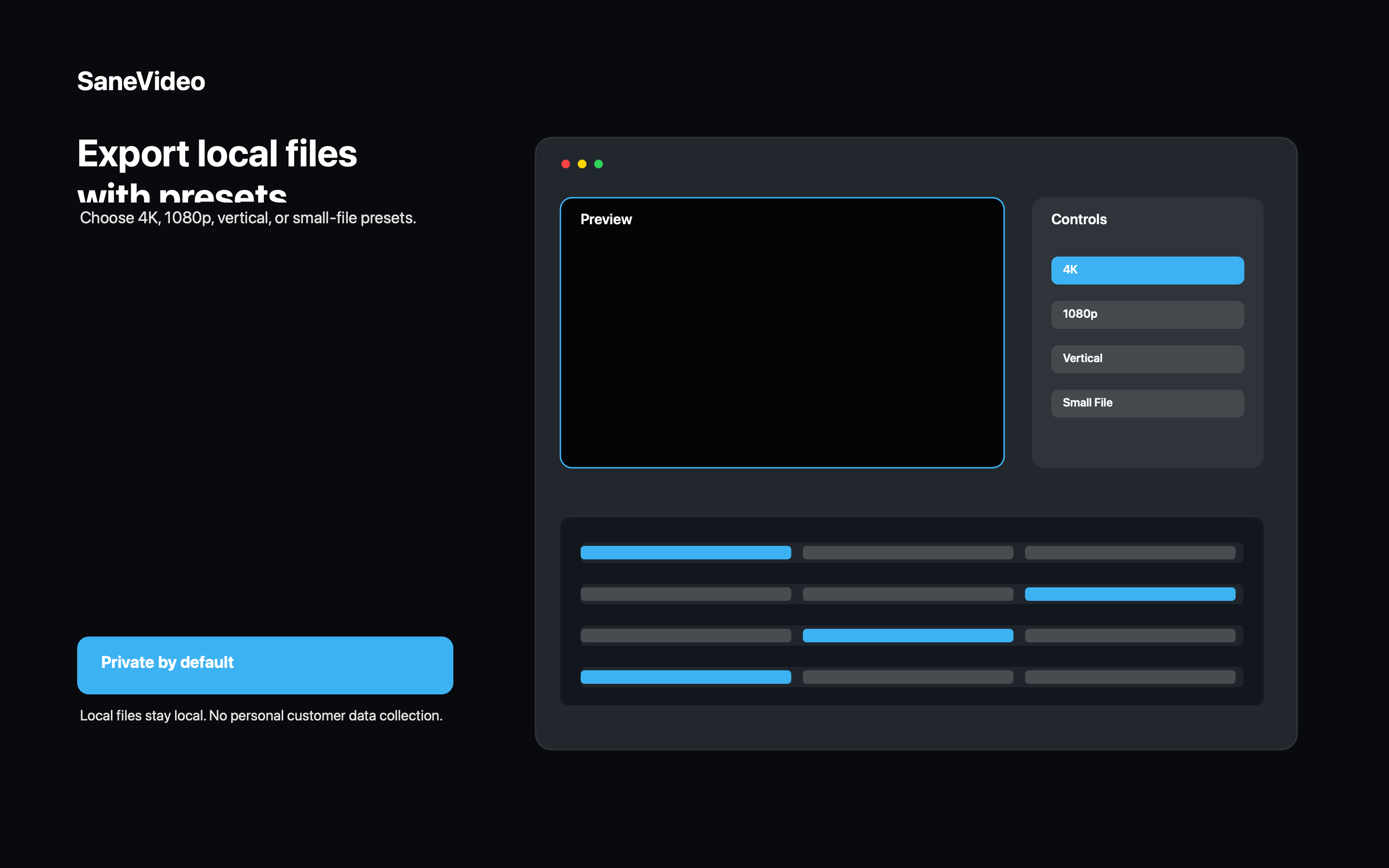This screenshot has width=1389, height=868.
Task: Click the red close window dot
Action: 565,164
